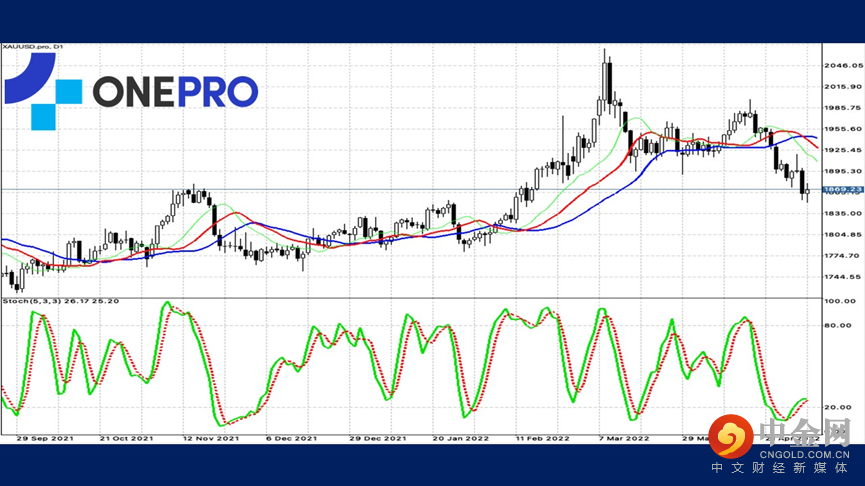Select the highlighted 1869.23 current price tag
865x486 pixels.
tap(843, 190)
